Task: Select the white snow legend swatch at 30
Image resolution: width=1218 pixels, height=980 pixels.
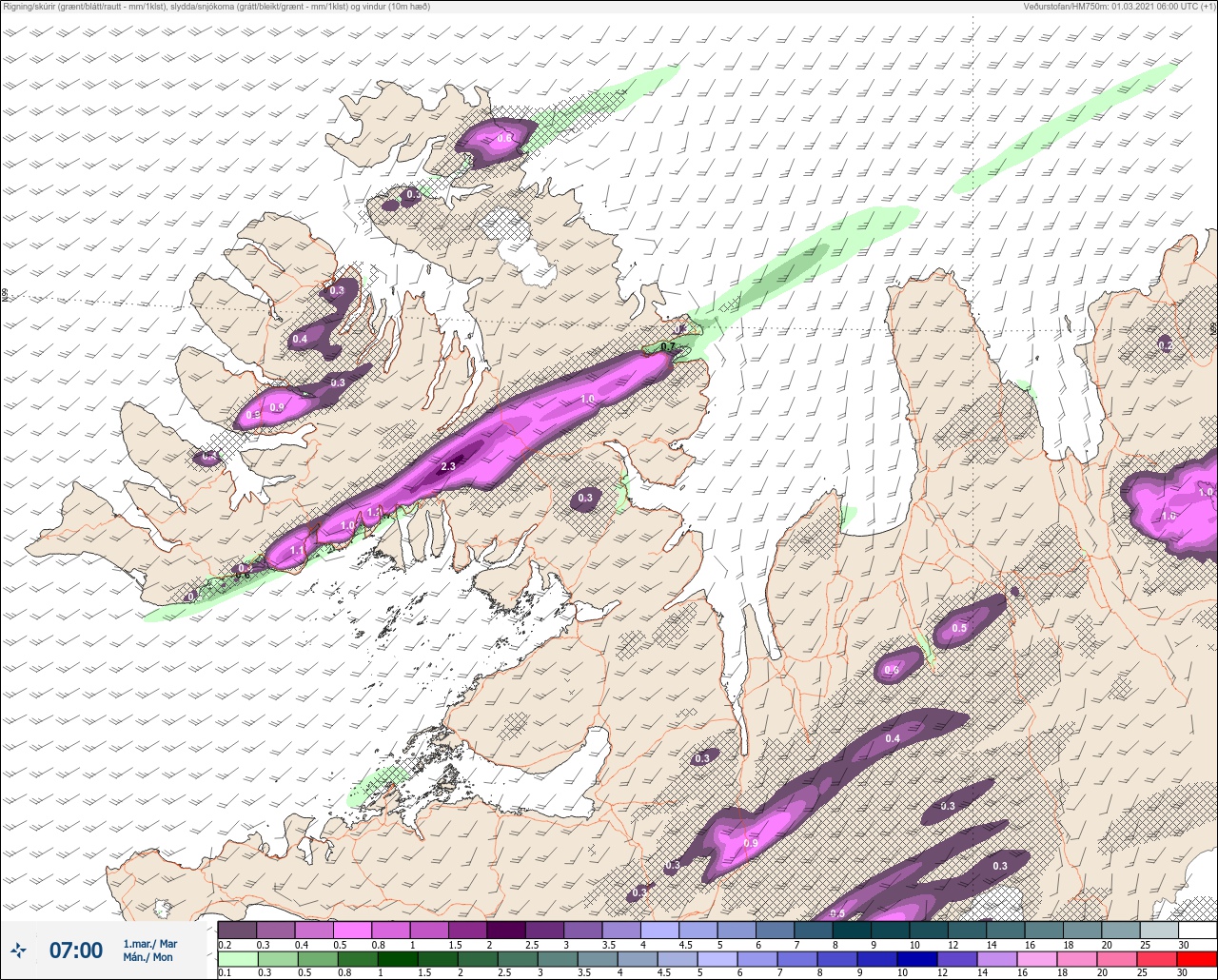Action: click(1196, 930)
